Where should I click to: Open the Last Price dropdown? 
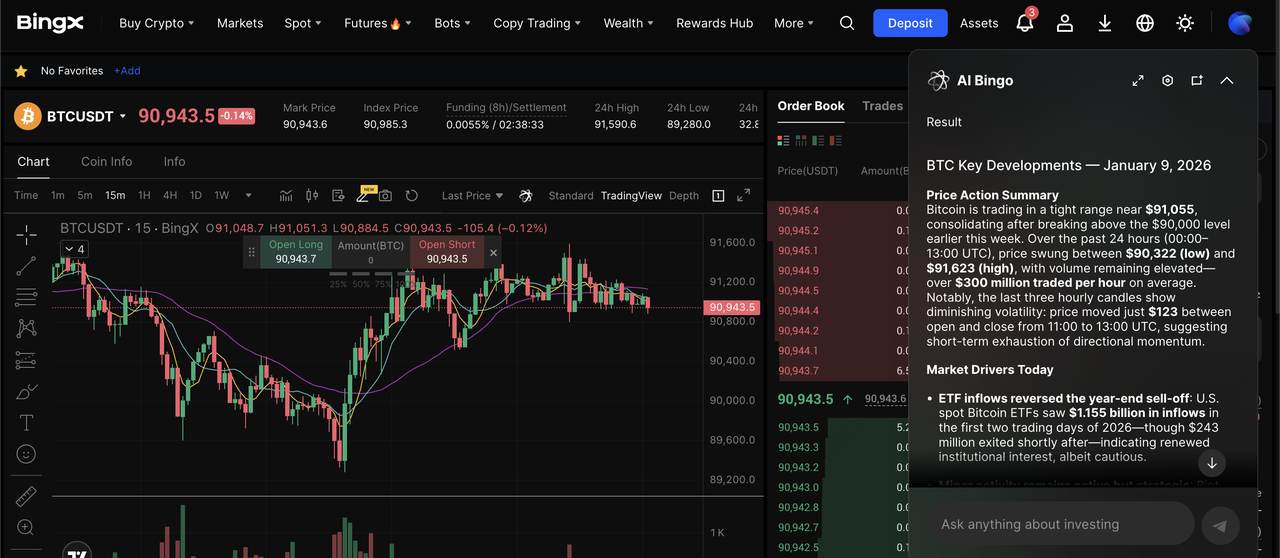(472, 196)
